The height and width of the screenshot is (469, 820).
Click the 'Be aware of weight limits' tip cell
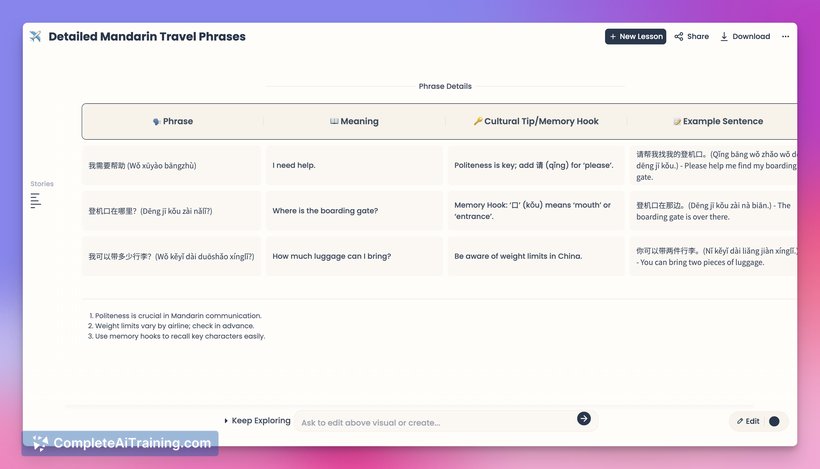(x=536, y=256)
